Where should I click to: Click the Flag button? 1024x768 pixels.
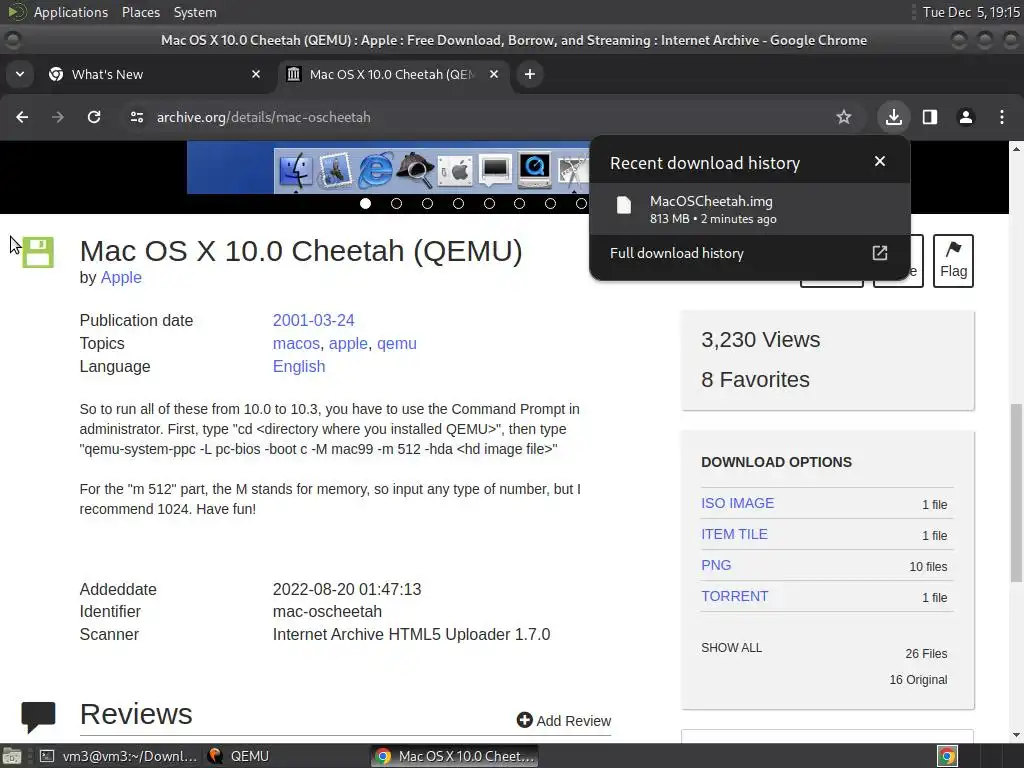pos(953,261)
